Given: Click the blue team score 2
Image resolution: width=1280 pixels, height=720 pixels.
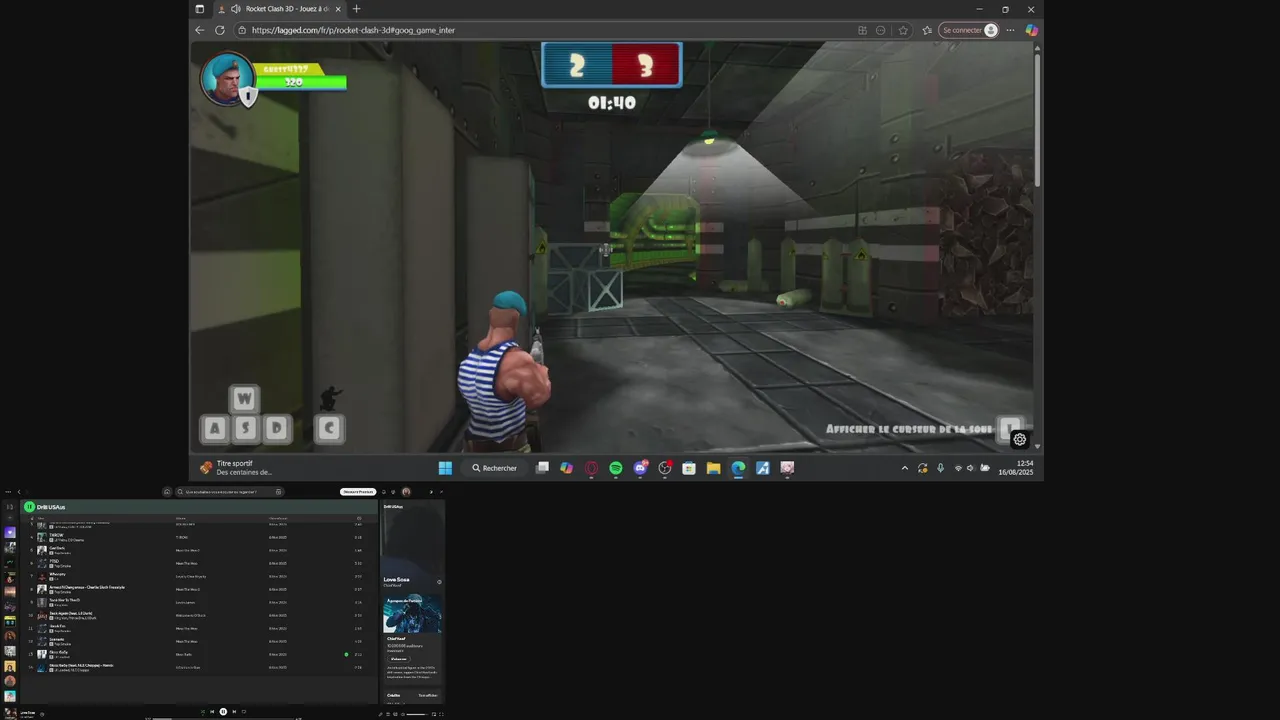Looking at the screenshot, I should click(x=577, y=66).
